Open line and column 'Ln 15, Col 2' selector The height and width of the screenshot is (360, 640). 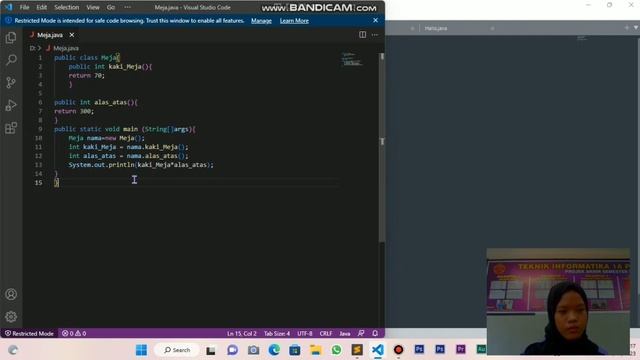pyautogui.click(x=242, y=333)
